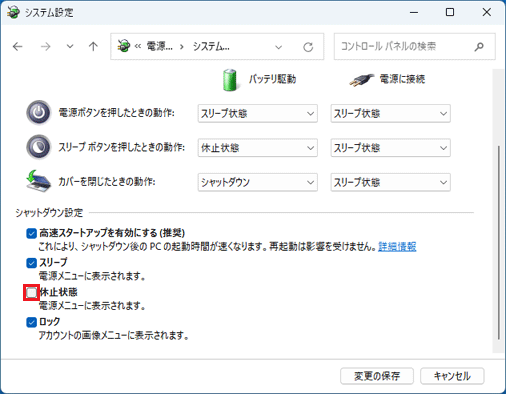
Task: Maximize the システム設定 window
Action: pyautogui.click(x=450, y=12)
